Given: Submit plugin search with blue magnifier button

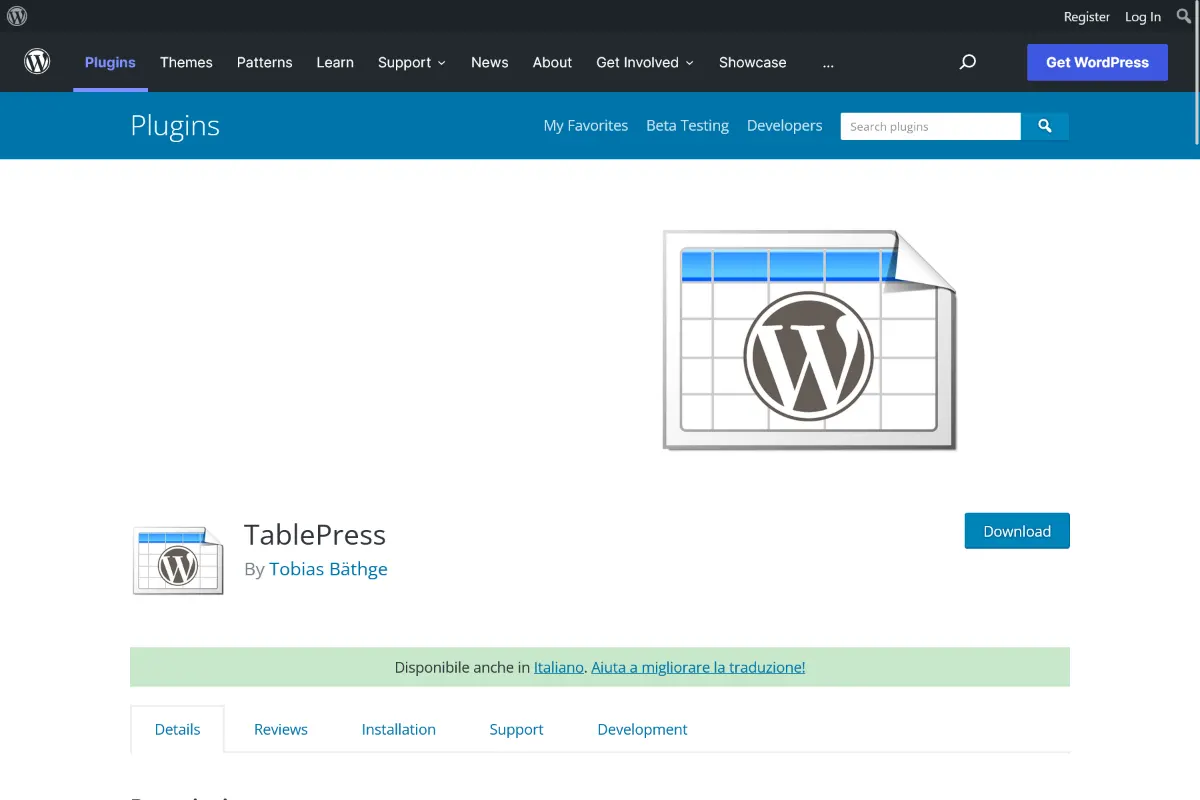Looking at the screenshot, I should (x=1045, y=126).
